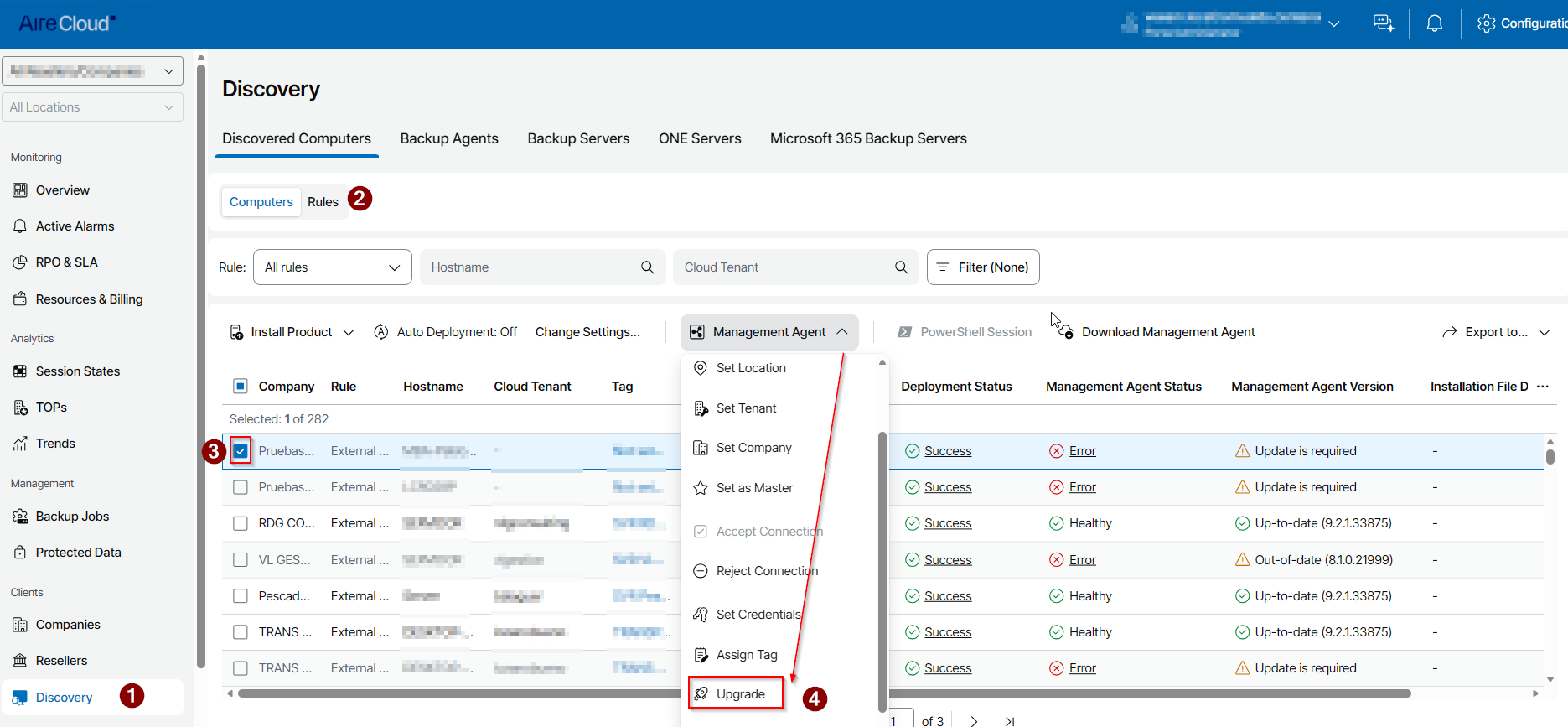Click the Export to arrow icon
The height and width of the screenshot is (727, 1568).
tap(1450, 332)
